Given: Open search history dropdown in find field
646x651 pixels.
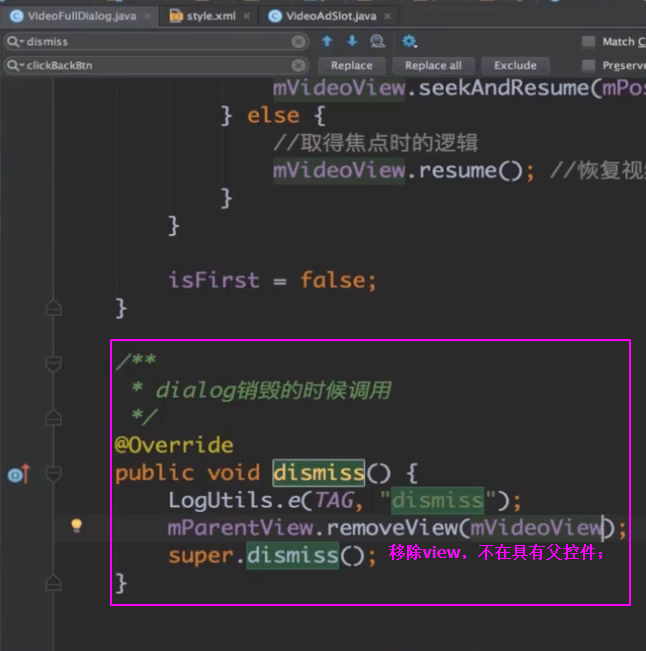Looking at the screenshot, I should coord(14,42).
